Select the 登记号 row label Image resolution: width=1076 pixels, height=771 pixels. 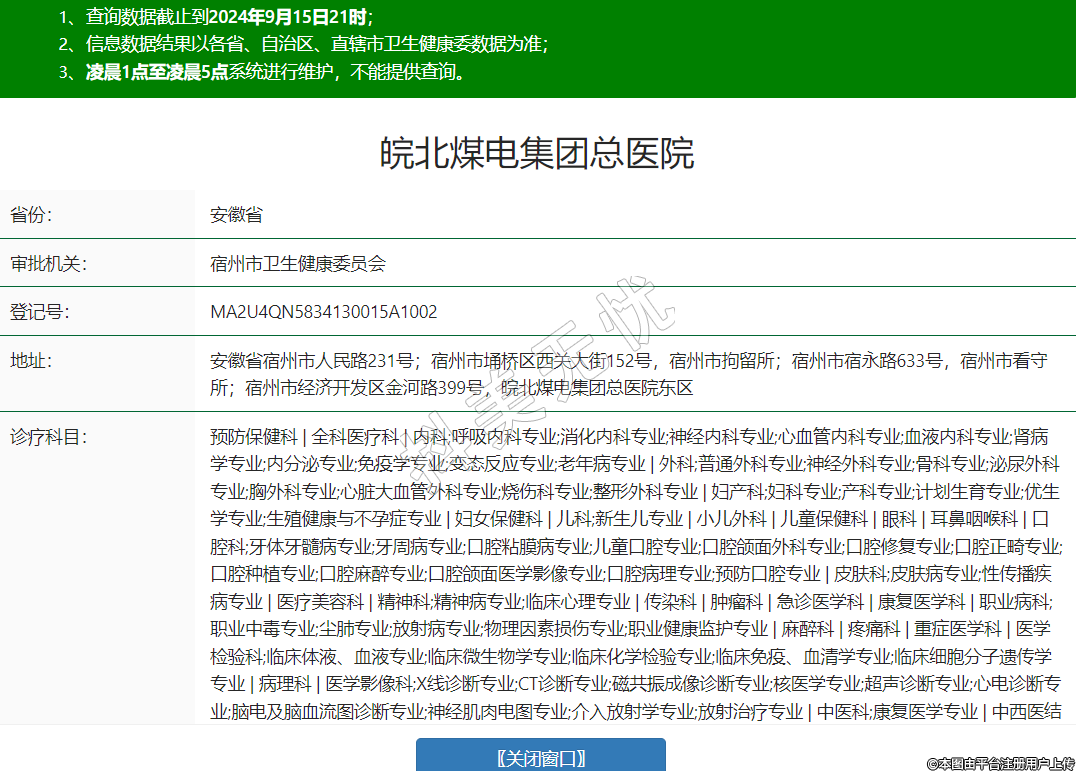pyautogui.click(x=39, y=312)
